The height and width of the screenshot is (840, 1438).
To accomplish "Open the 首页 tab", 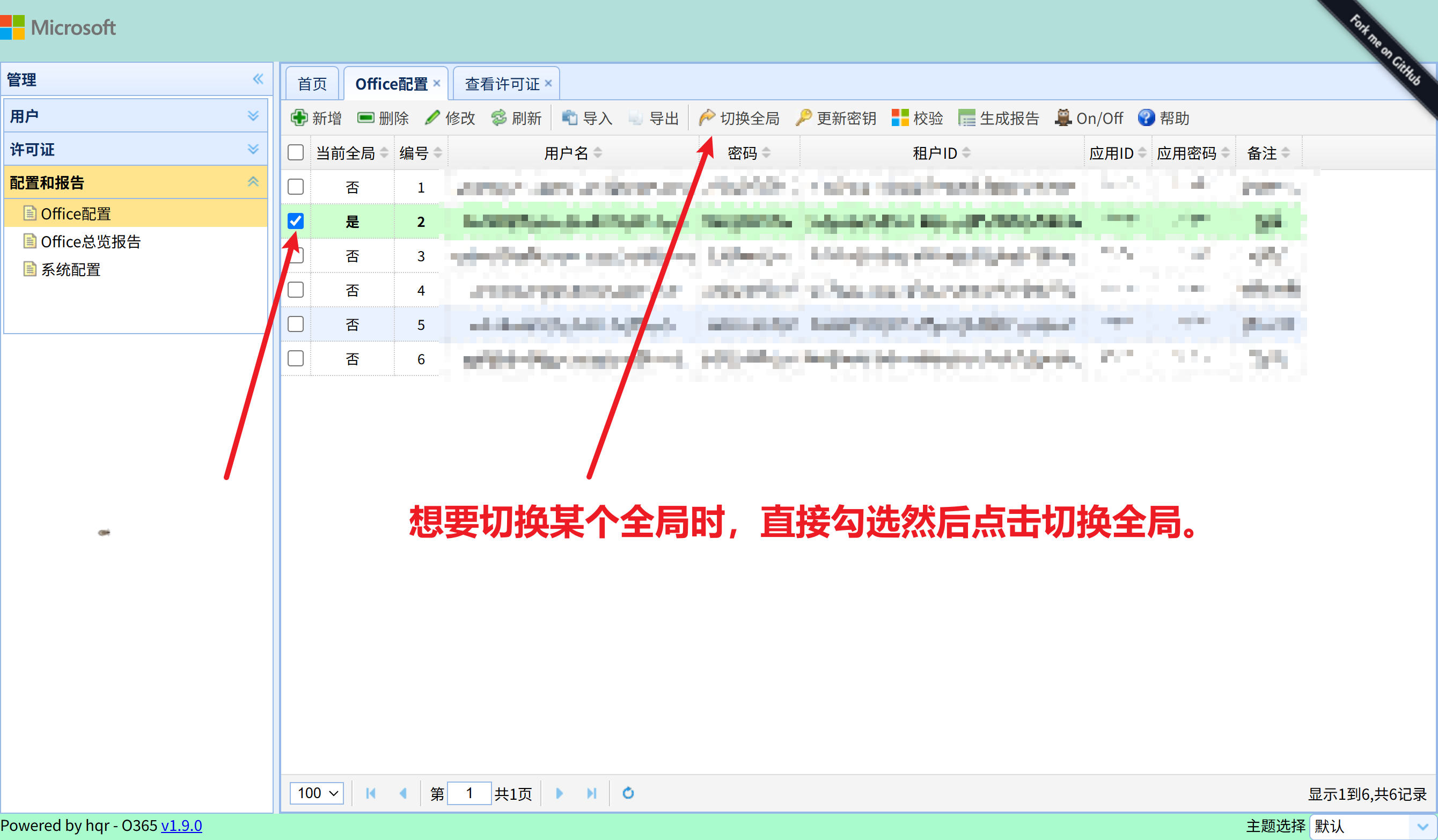I will coord(311,83).
